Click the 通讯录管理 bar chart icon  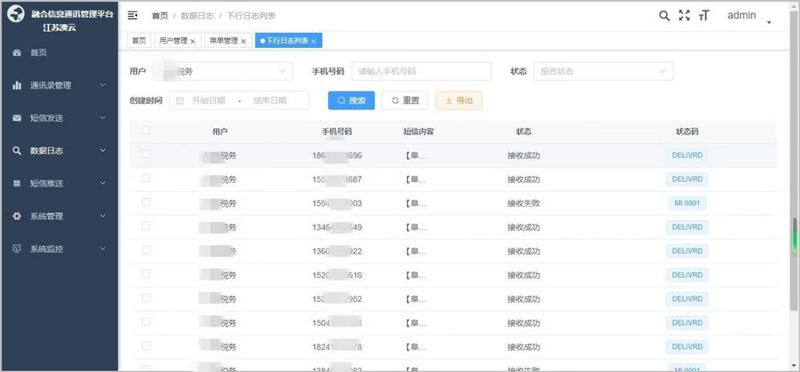(17, 86)
